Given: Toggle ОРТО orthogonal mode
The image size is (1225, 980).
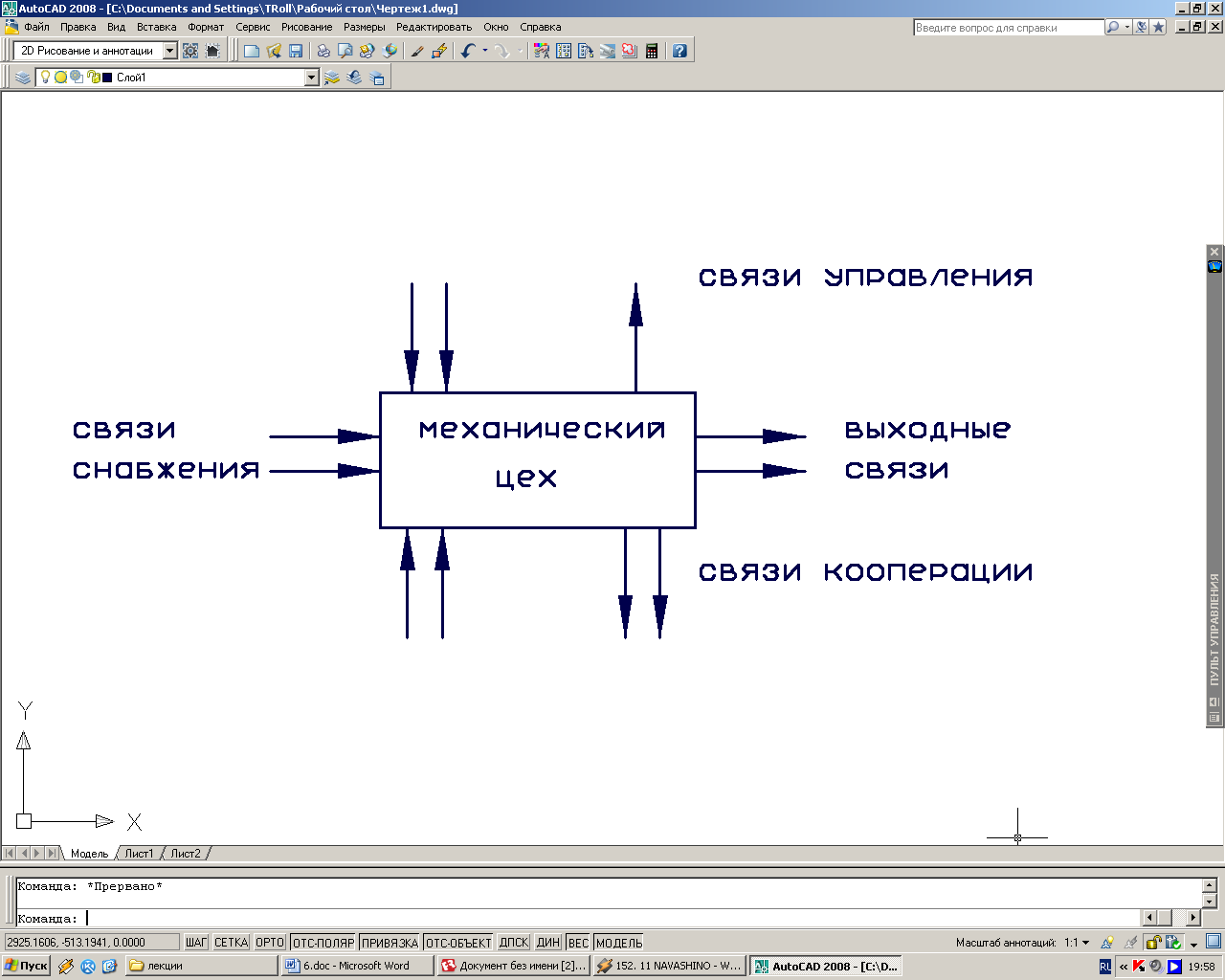Looking at the screenshot, I should pyautogui.click(x=270, y=943).
